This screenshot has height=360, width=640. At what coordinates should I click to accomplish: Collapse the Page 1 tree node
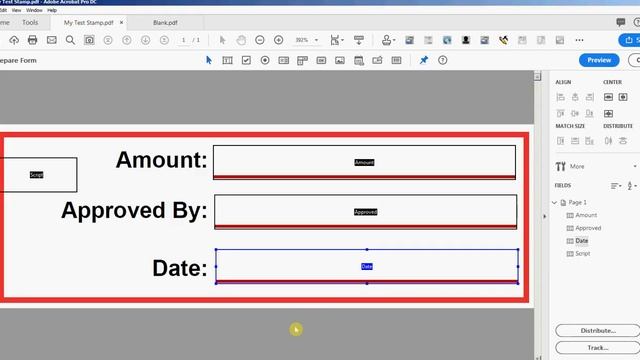coord(554,202)
